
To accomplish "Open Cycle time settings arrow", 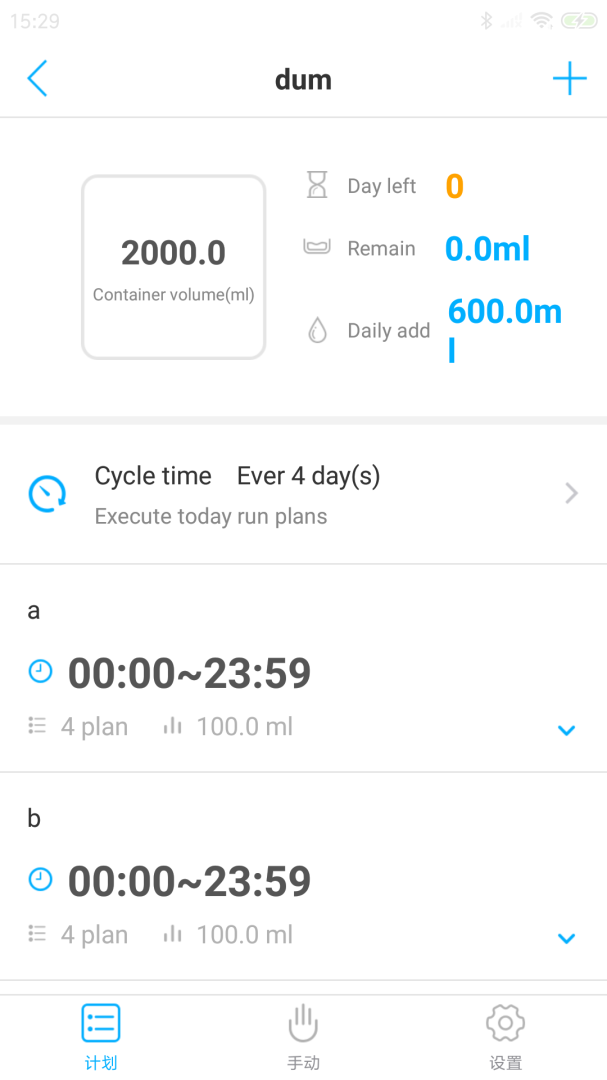I will [x=571, y=493].
